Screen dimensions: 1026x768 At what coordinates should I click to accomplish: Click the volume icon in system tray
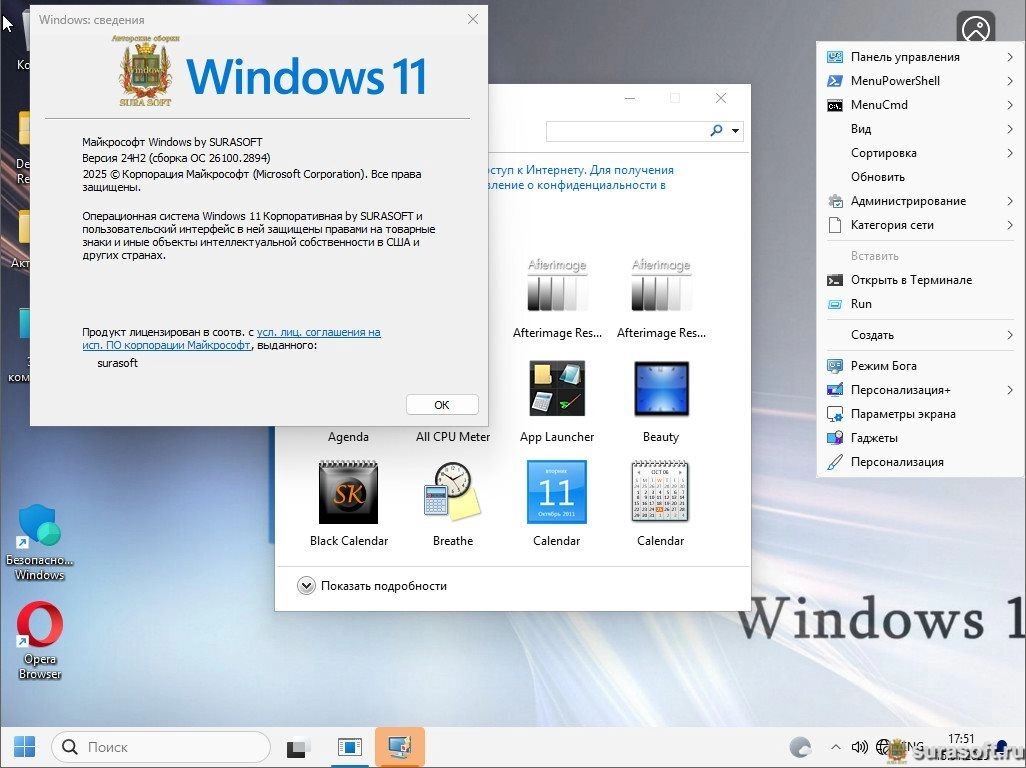click(x=859, y=747)
